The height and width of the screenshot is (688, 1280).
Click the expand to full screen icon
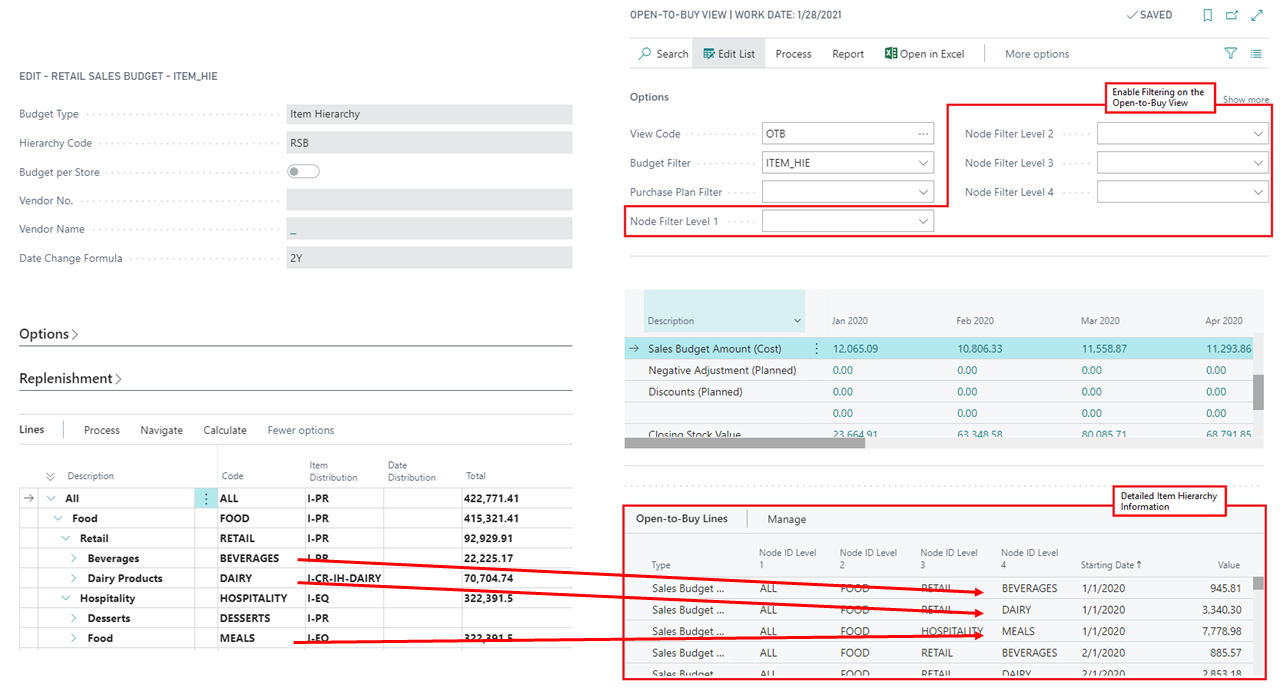(1256, 15)
